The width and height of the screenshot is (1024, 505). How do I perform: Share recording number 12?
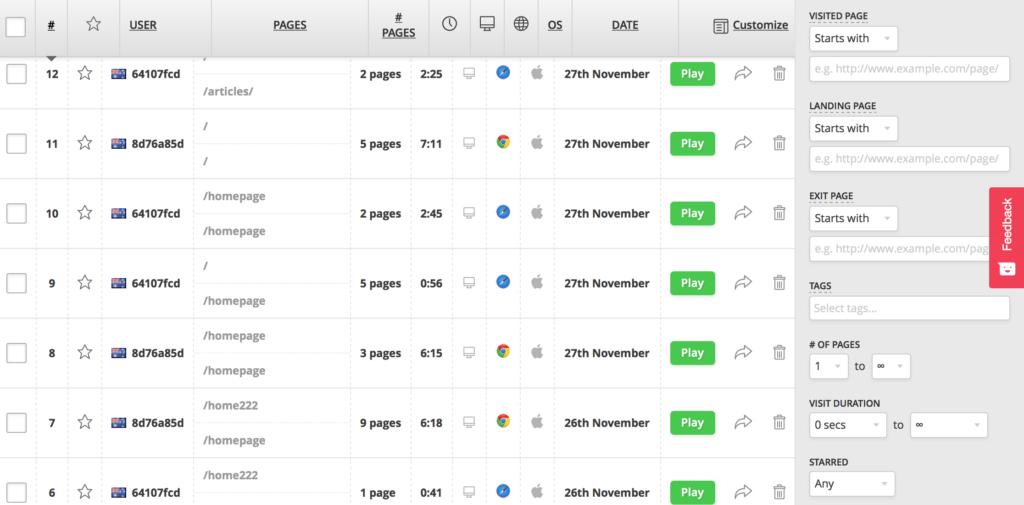click(743, 73)
